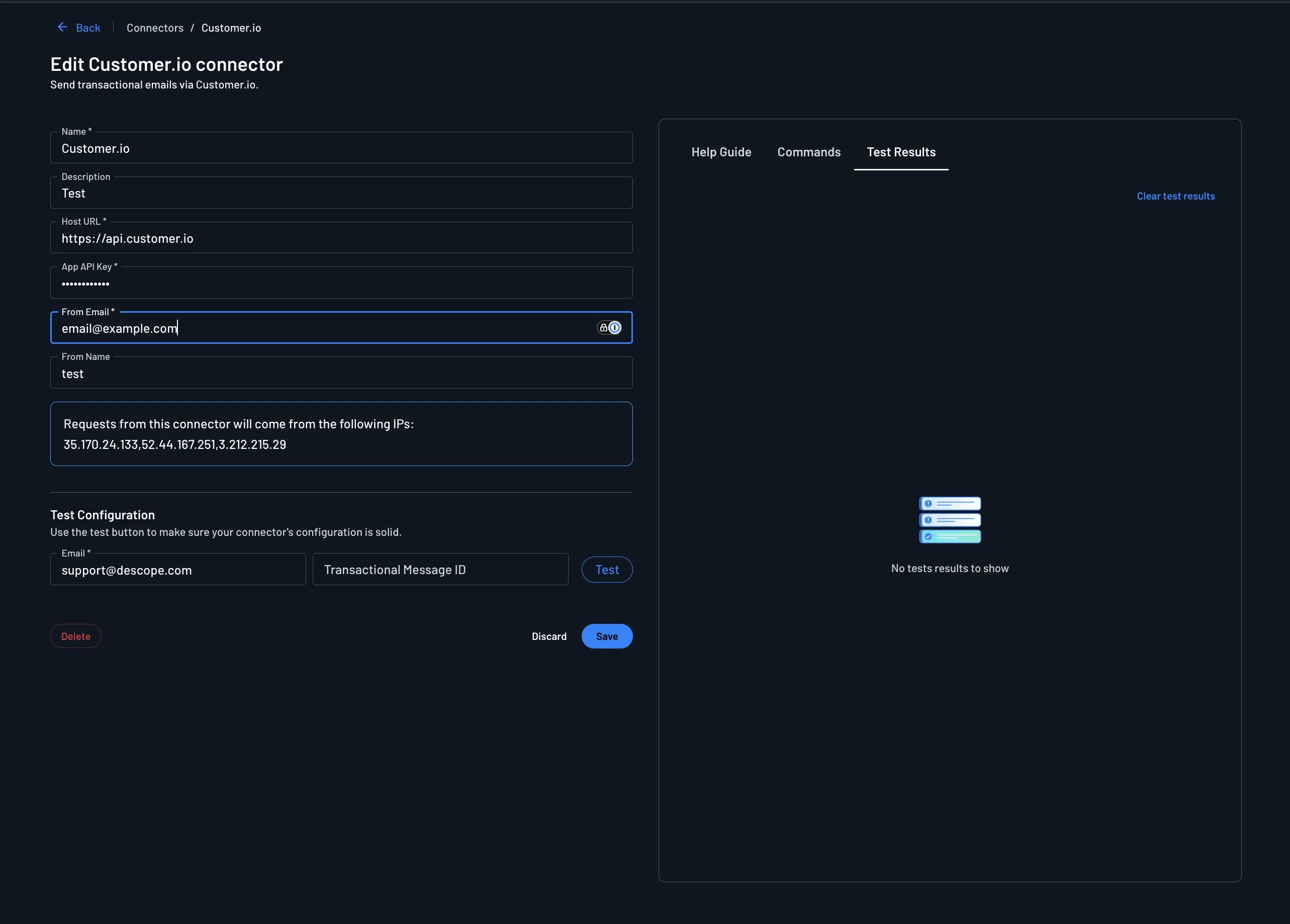This screenshot has height=924, width=1290.
Task: Click the Back link
Action: point(87,28)
